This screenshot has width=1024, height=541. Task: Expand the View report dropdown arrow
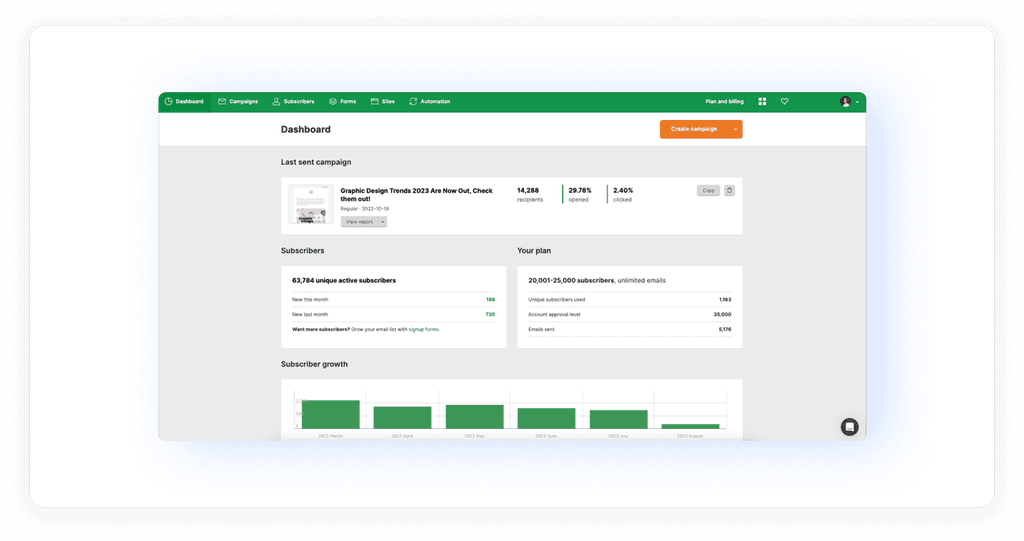coord(383,222)
